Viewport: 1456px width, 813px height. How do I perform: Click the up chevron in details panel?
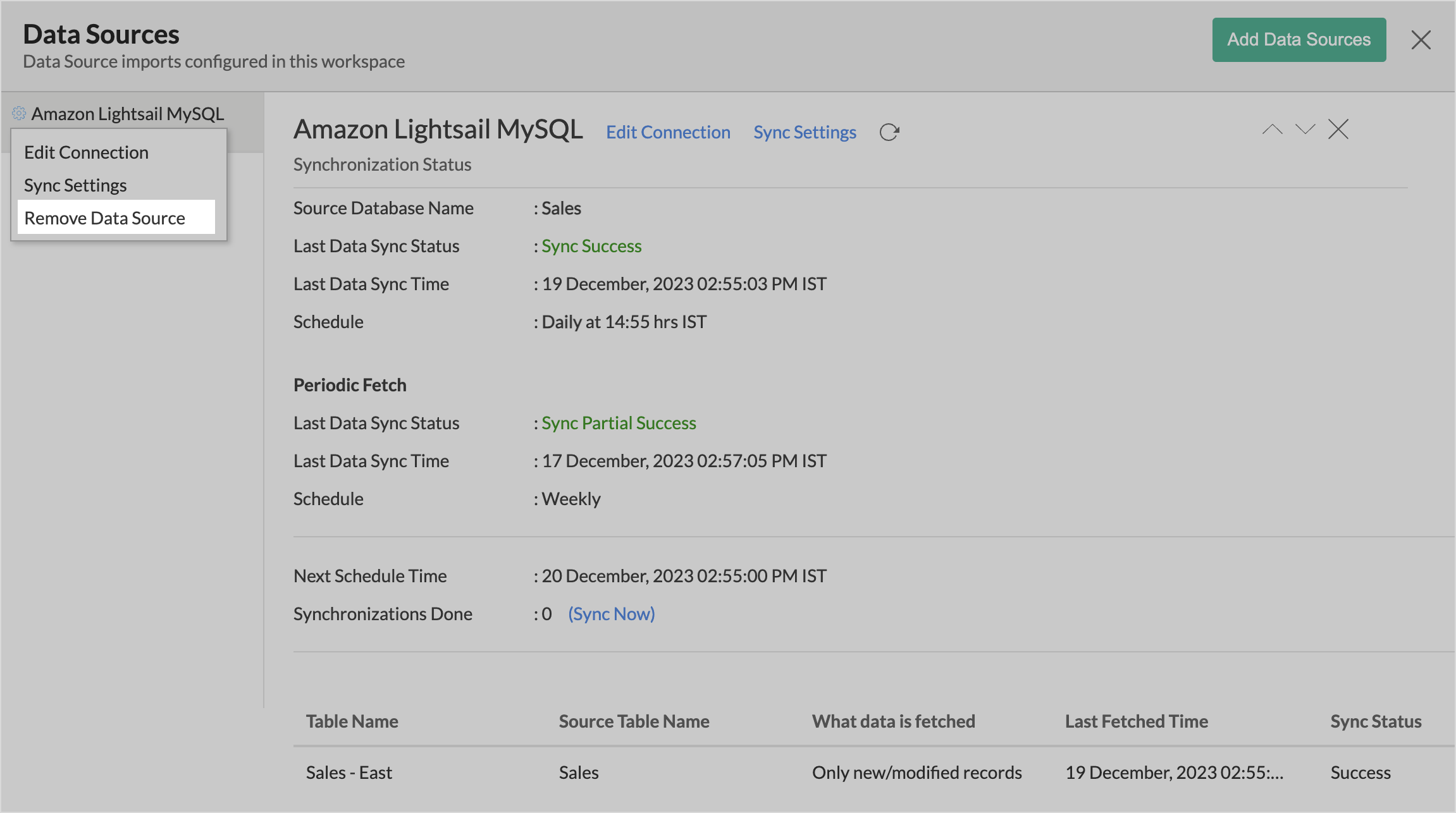pos(1272,130)
